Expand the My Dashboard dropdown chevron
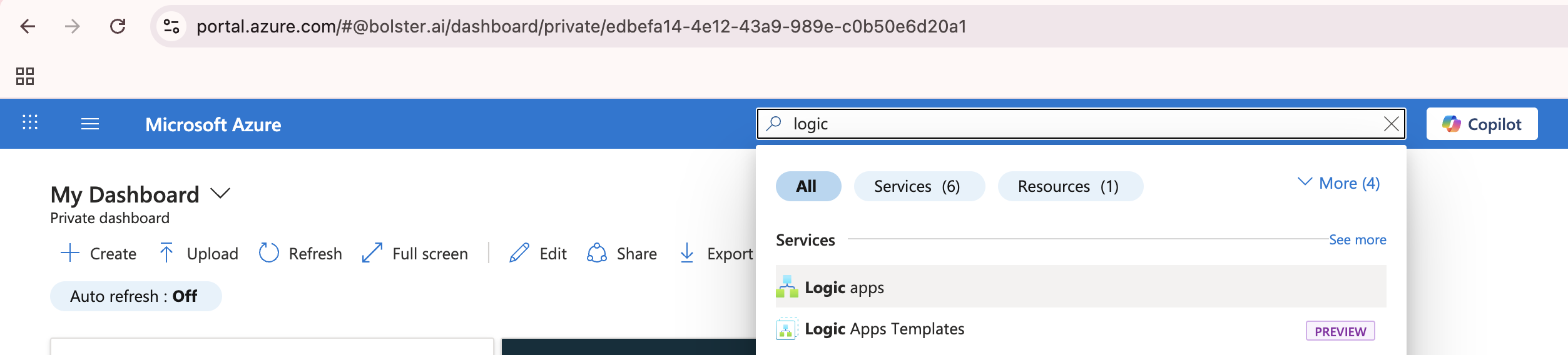1568x355 pixels. click(x=220, y=194)
